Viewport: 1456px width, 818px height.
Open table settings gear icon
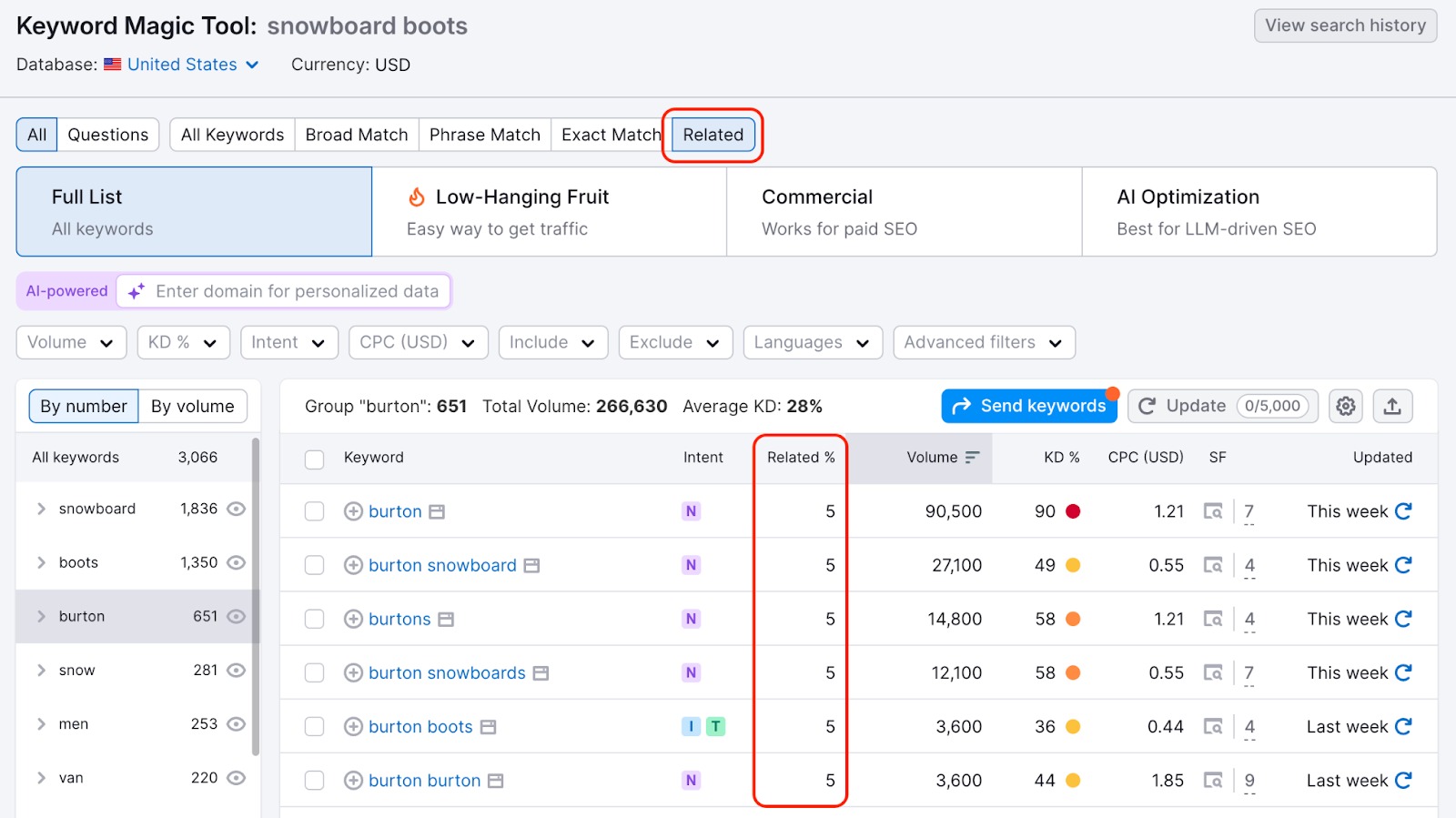click(1345, 406)
